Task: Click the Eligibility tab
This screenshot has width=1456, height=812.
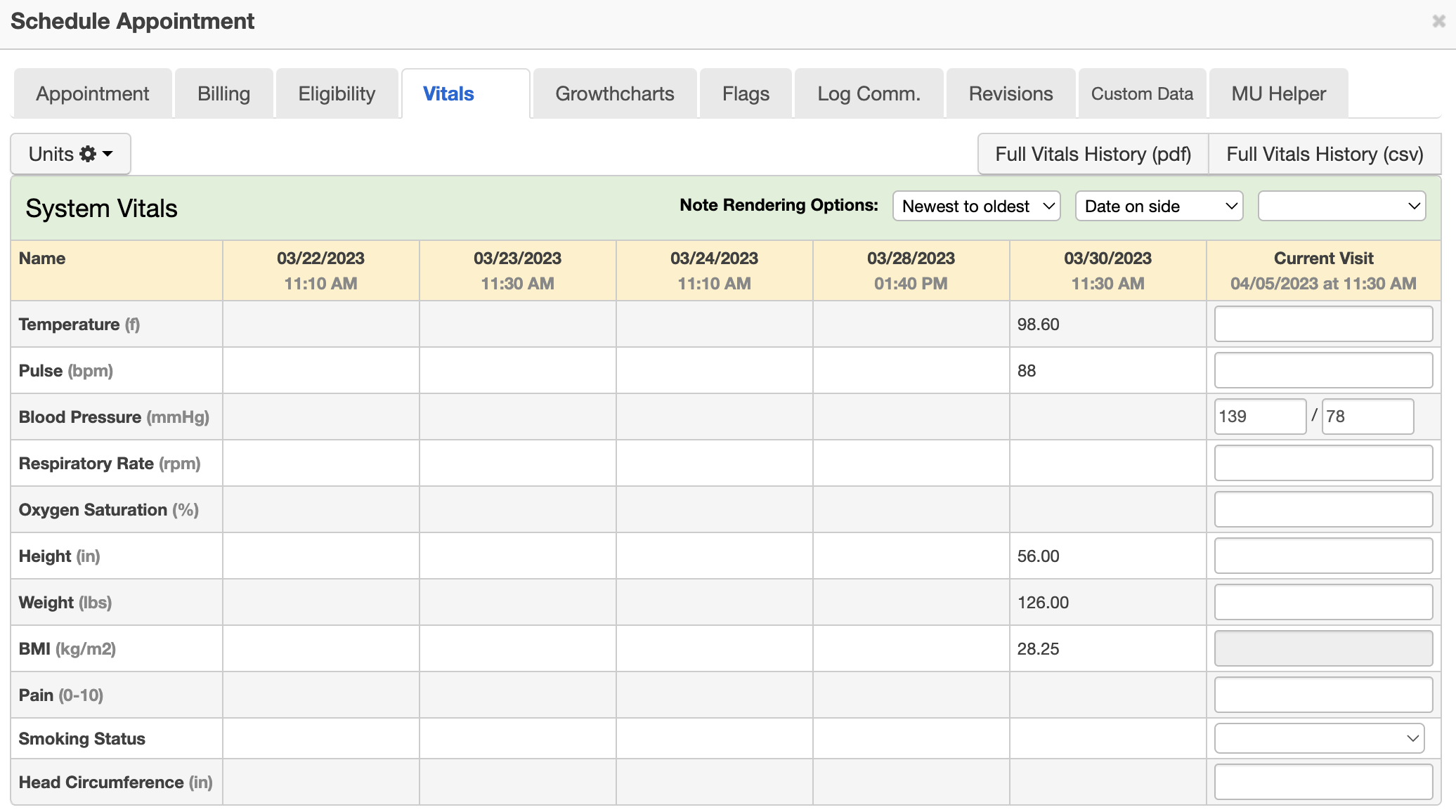Action: click(336, 92)
